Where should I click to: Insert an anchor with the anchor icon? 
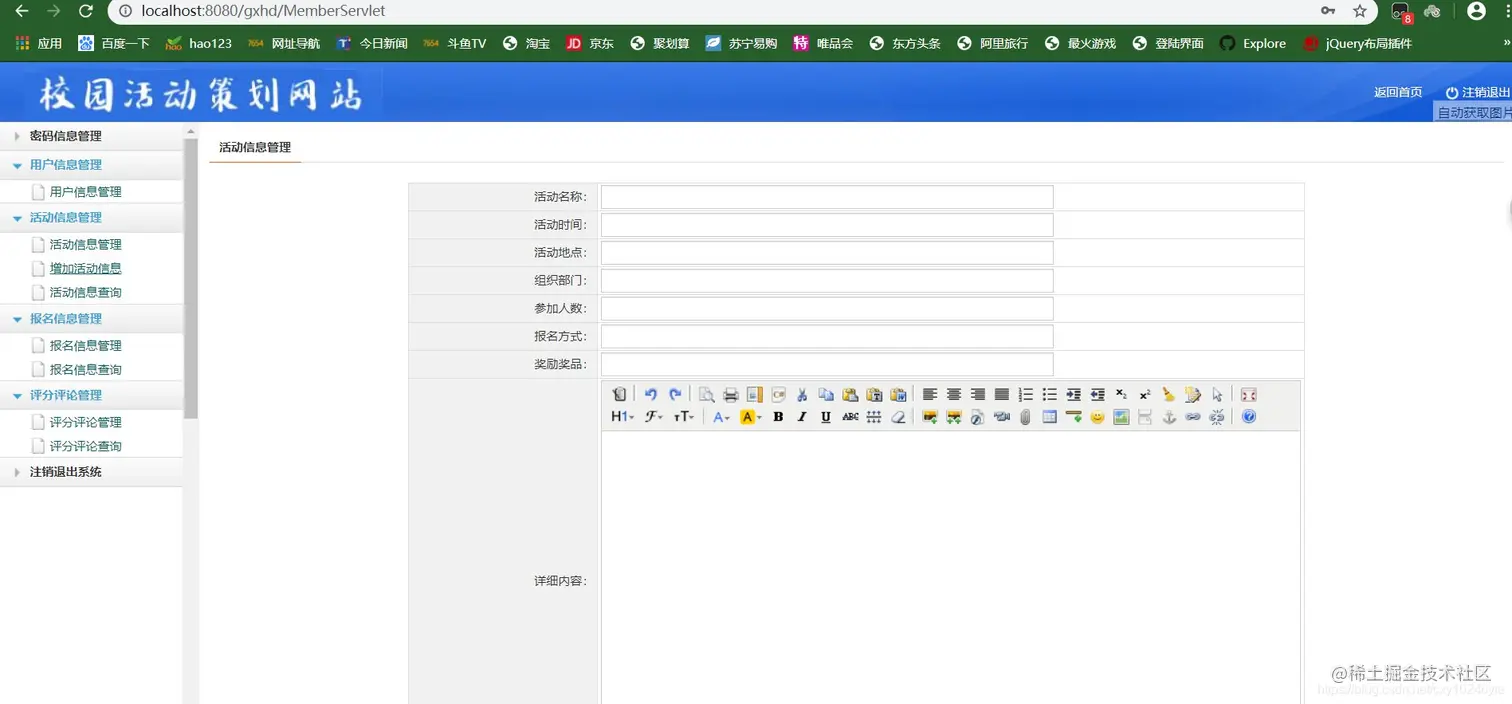[1169, 417]
